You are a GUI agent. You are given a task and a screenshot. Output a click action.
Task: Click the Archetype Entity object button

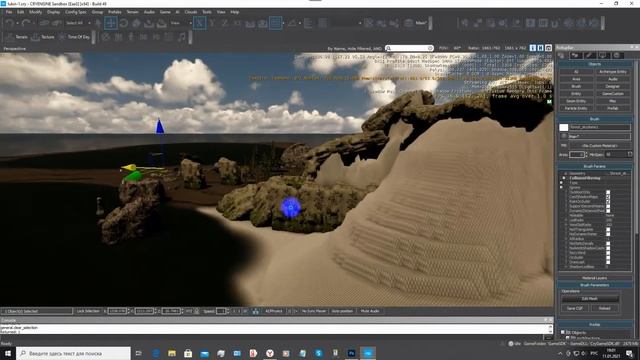(x=613, y=72)
